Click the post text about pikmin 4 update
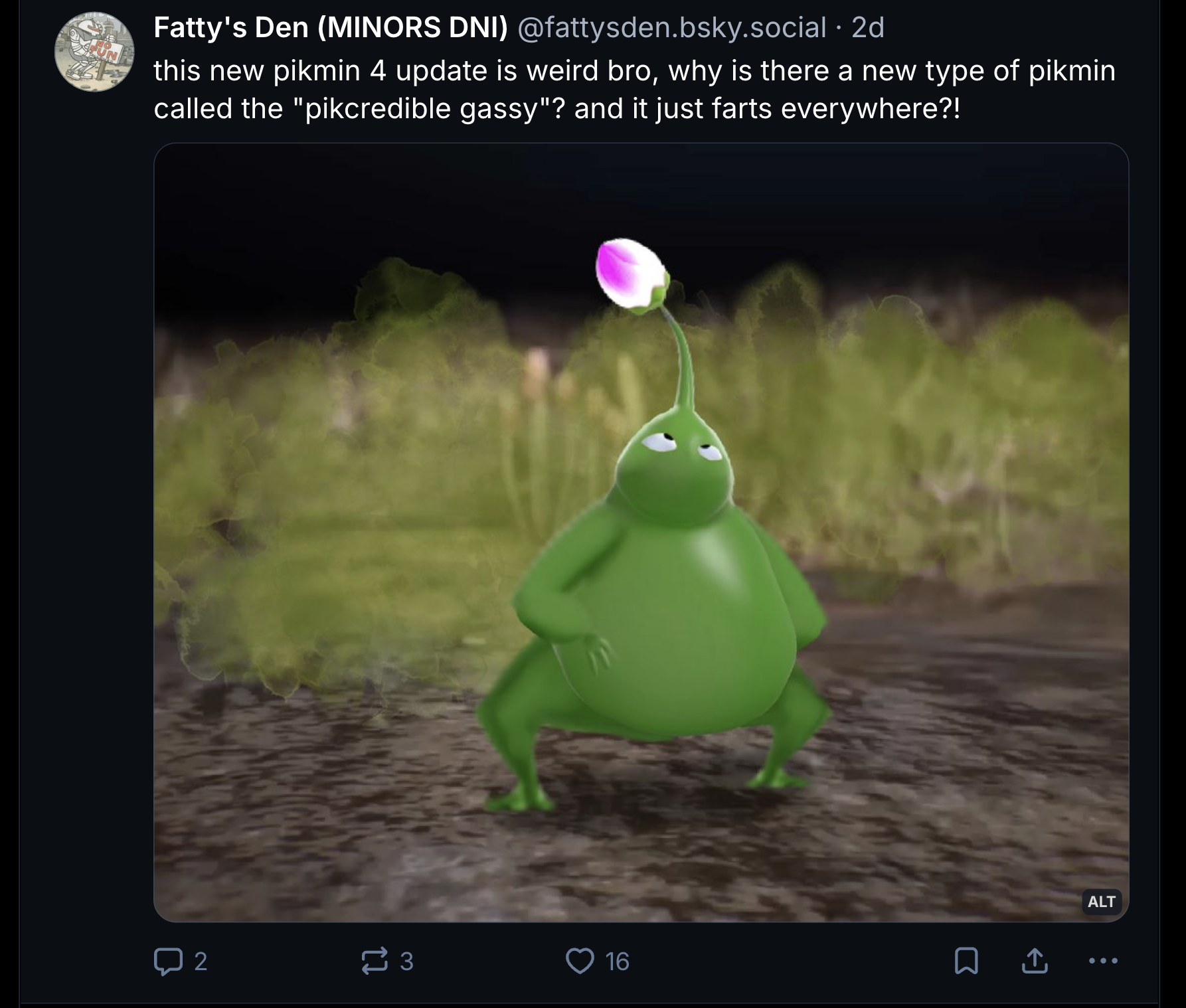 point(634,71)
